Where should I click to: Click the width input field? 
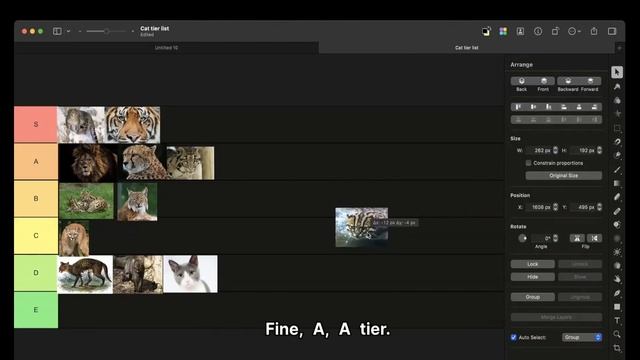tap(539, 151)
